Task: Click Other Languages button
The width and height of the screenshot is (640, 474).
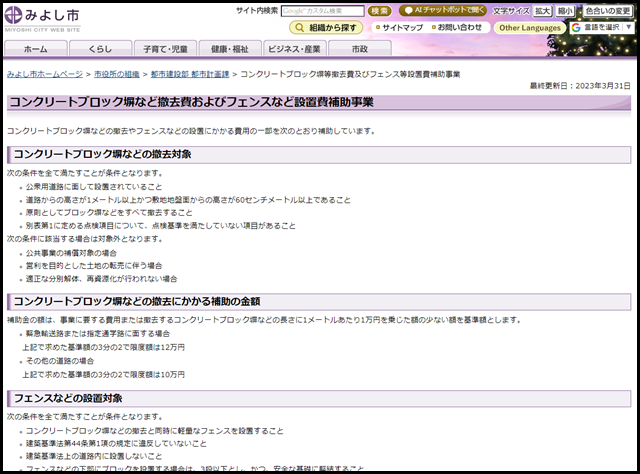Action: click(530, 28)
